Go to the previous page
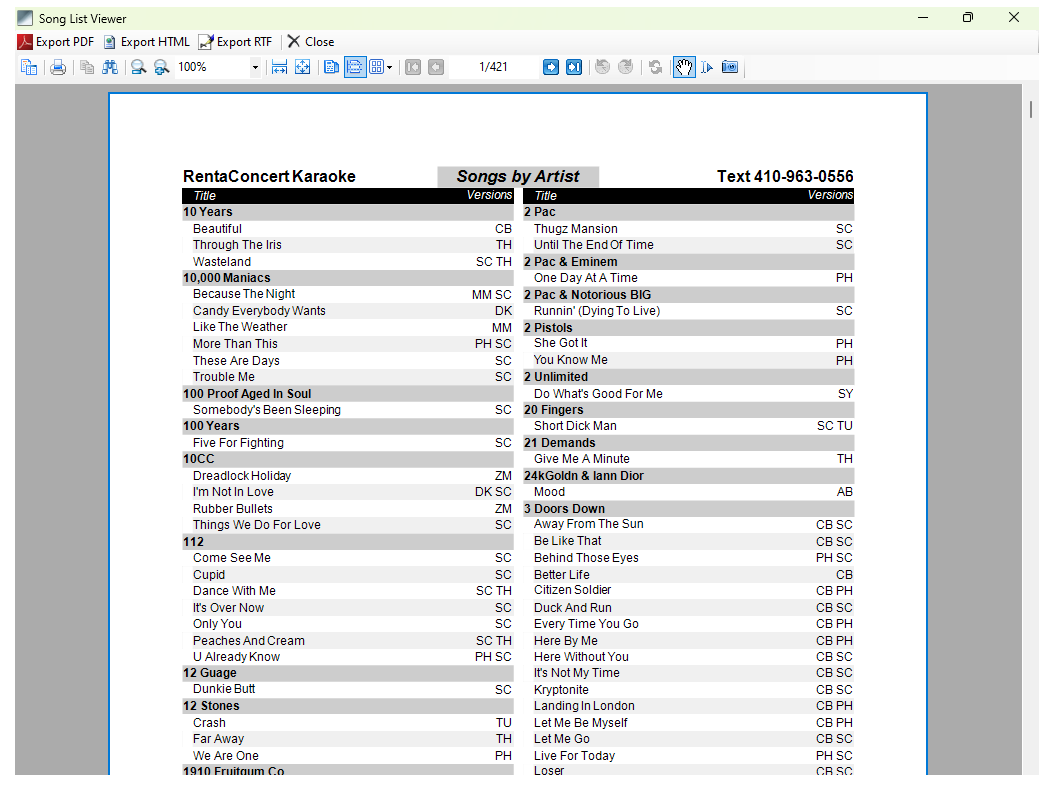Image resolution: width=1050 pixels, height=793 pixels. pos(436,67)
